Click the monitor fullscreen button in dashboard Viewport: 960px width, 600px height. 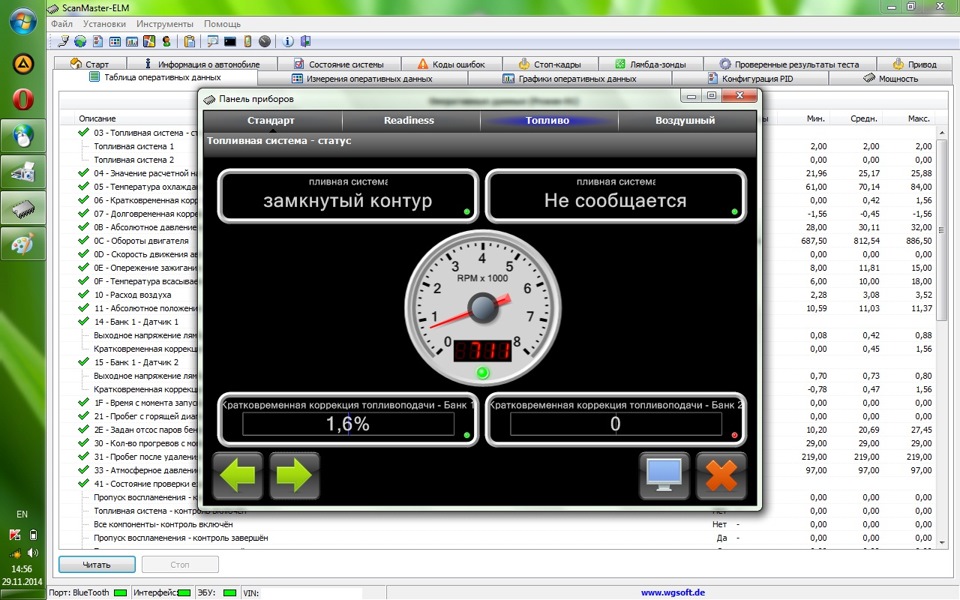click(664, 476)
